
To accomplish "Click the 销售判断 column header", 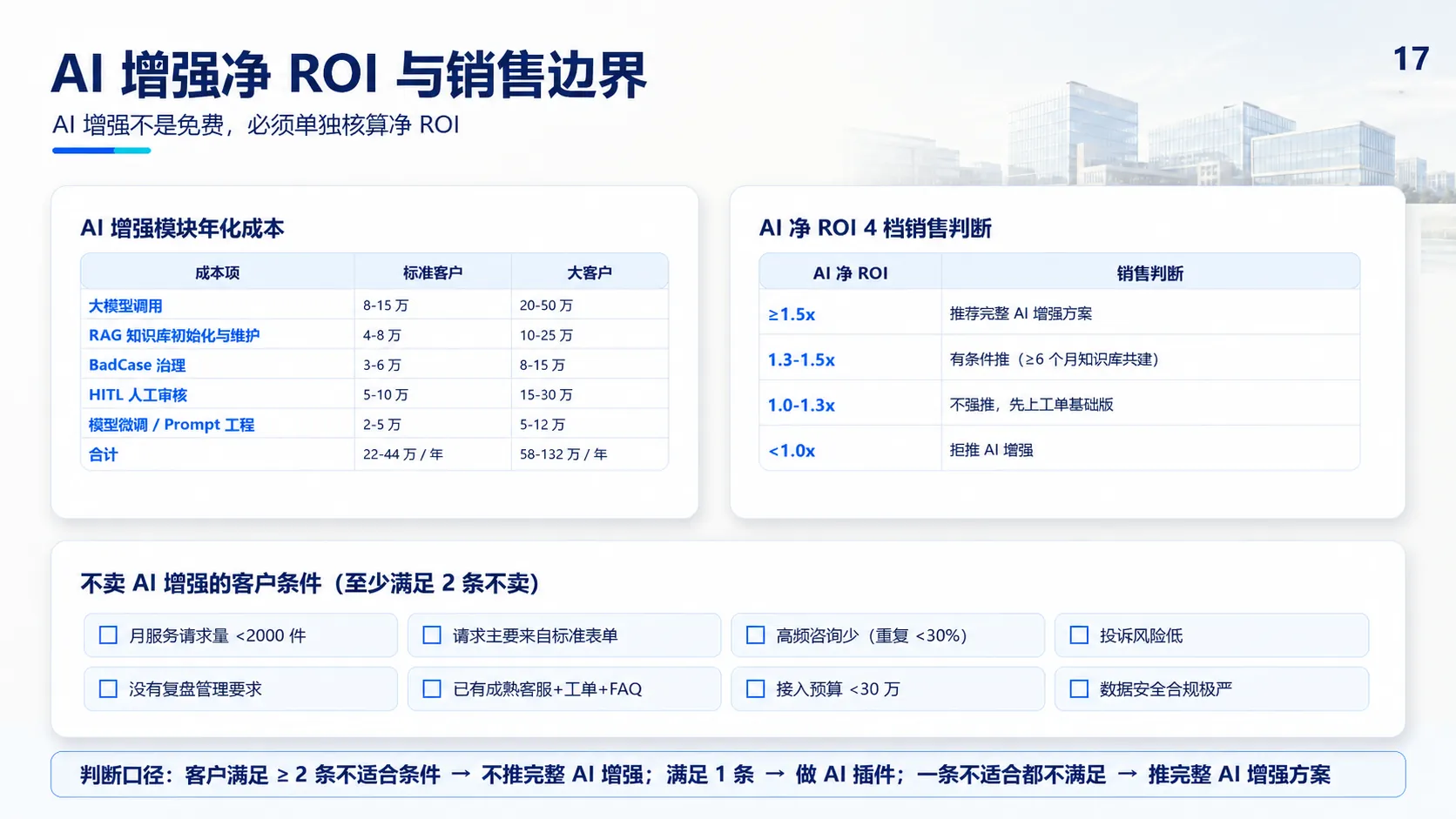I will [x=1149, y=273].
